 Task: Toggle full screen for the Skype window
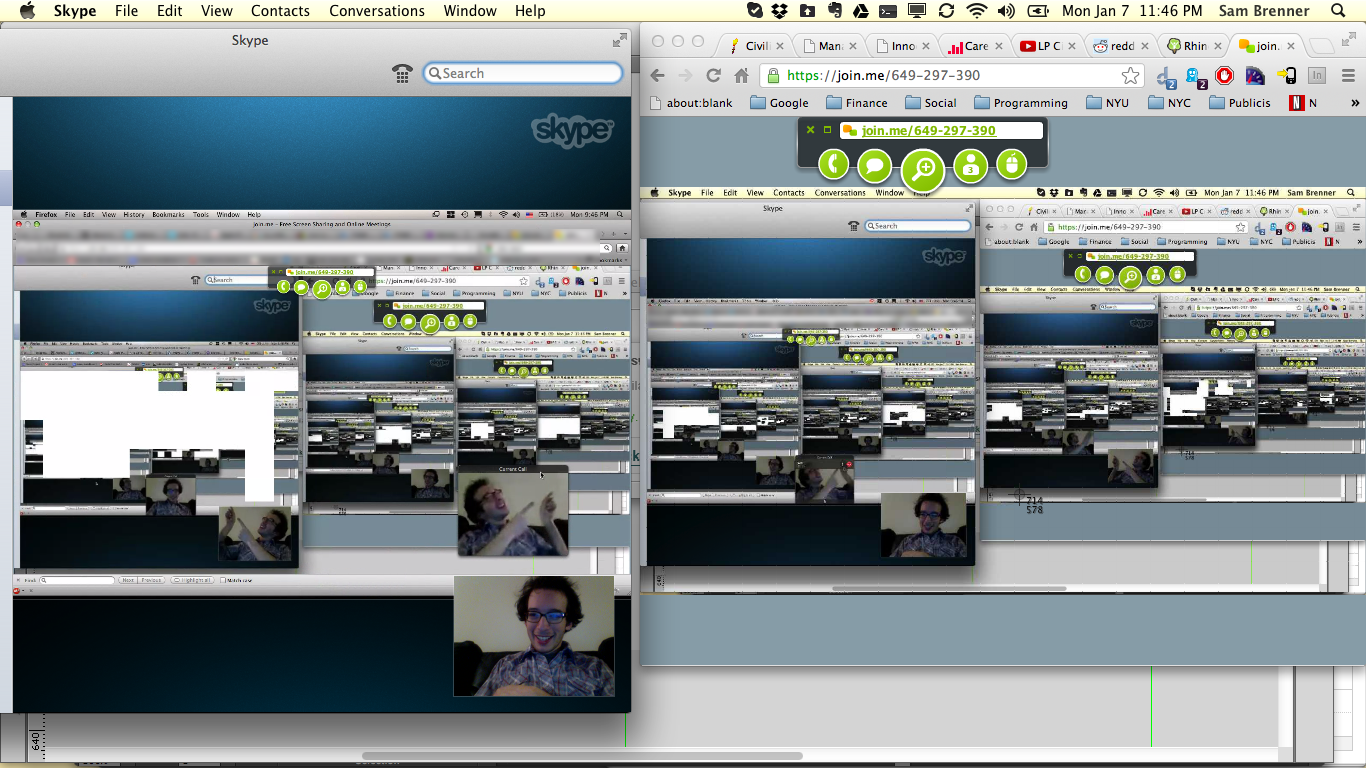pyautogui.click(x=620, y=40)
